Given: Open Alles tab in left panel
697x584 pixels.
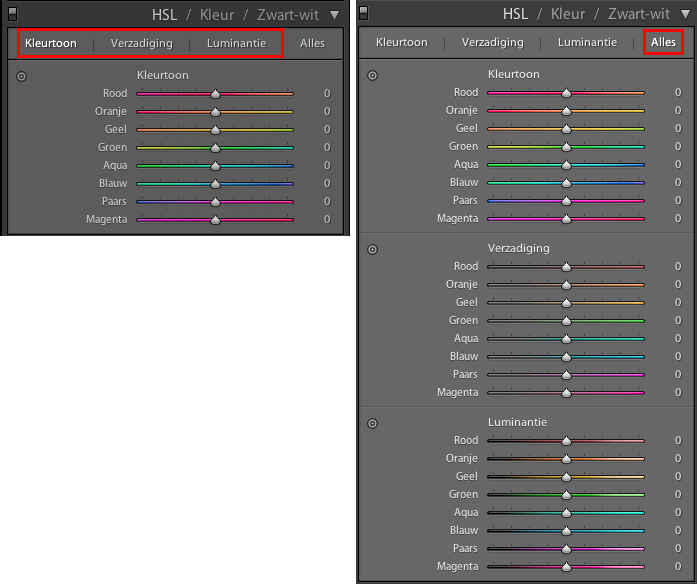Looking at the screenshot, I should [x=312, y=43].
